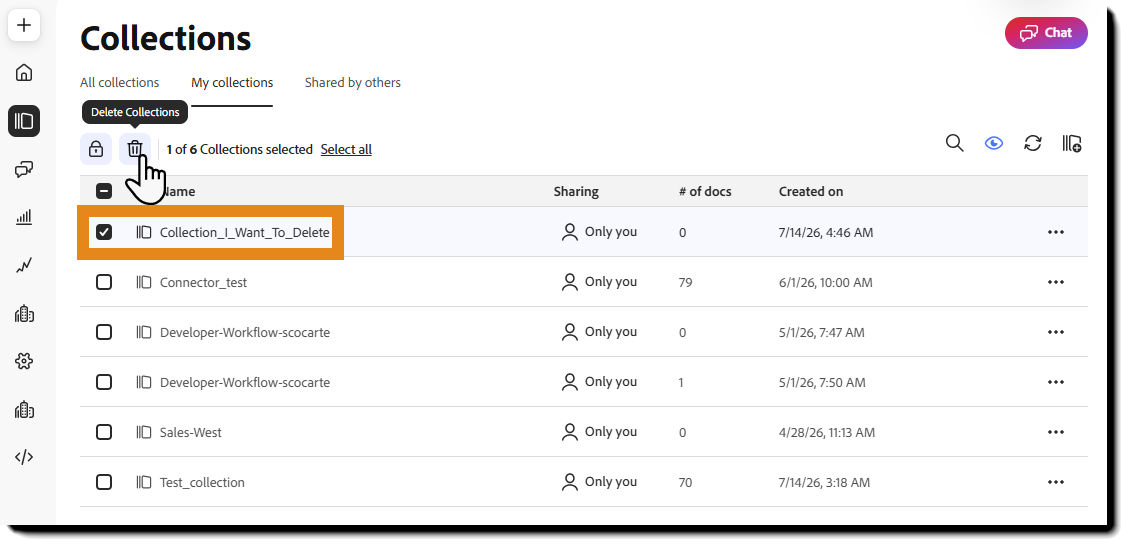The image size is (1121, 539).
Task: Switch to the My collections tab
Action: pos(232,82)
